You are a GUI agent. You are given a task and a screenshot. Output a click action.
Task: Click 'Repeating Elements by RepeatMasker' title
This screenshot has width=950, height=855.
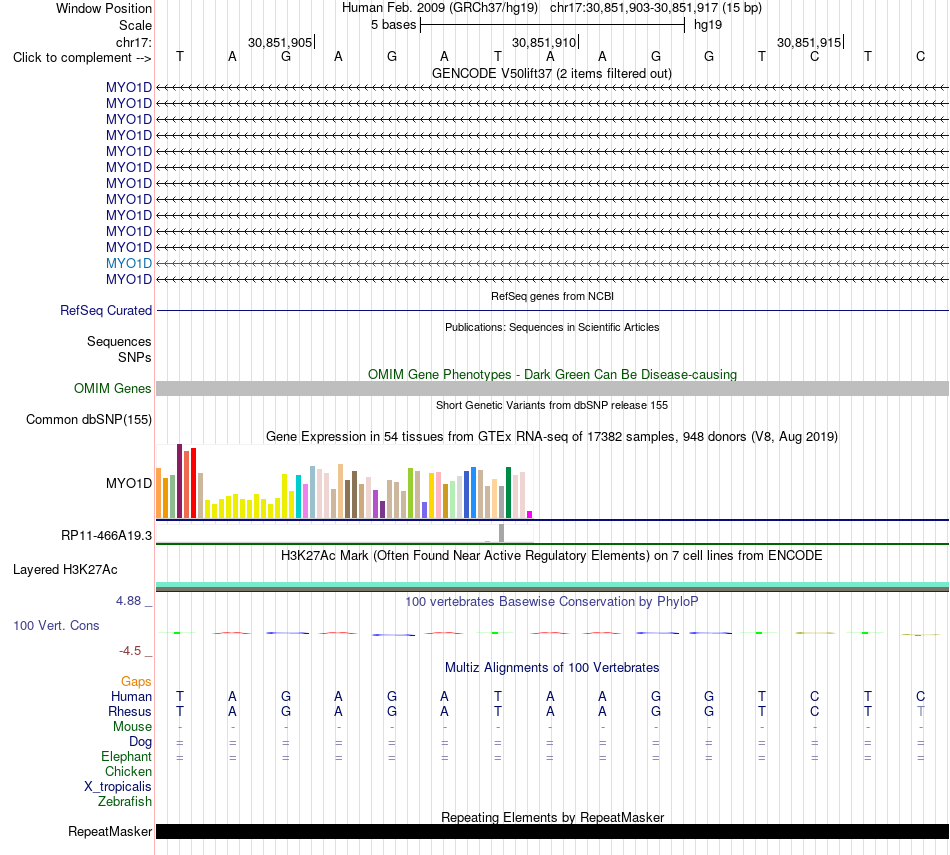(552, 817)
